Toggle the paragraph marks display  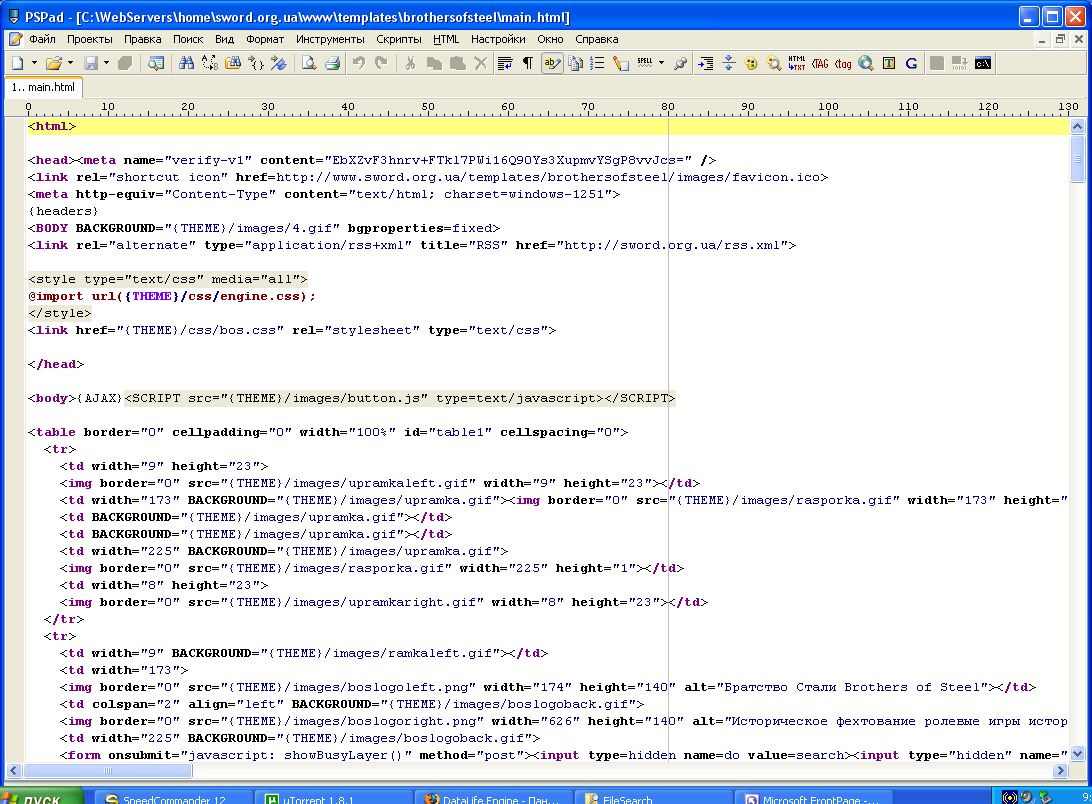pyautogui.click(x=528, y=63)
